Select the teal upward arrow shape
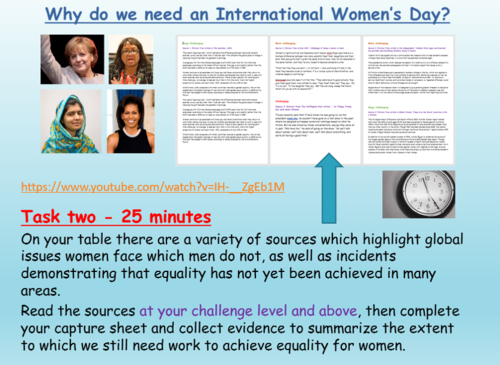The height and width of the screenshot is (365, 500). pyautogui.click(x=329, y=188)
